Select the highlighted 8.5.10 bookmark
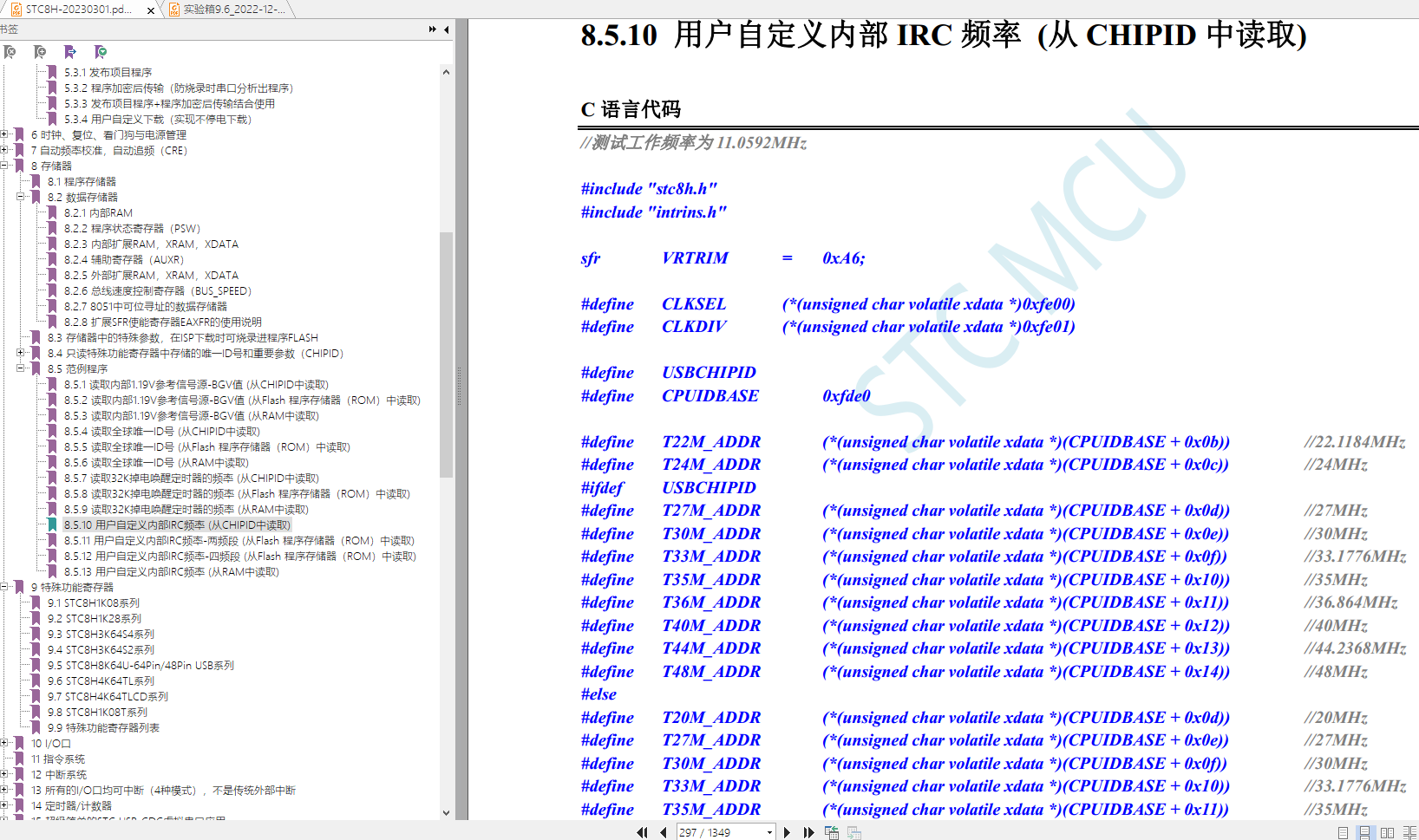 coord(177,524)
